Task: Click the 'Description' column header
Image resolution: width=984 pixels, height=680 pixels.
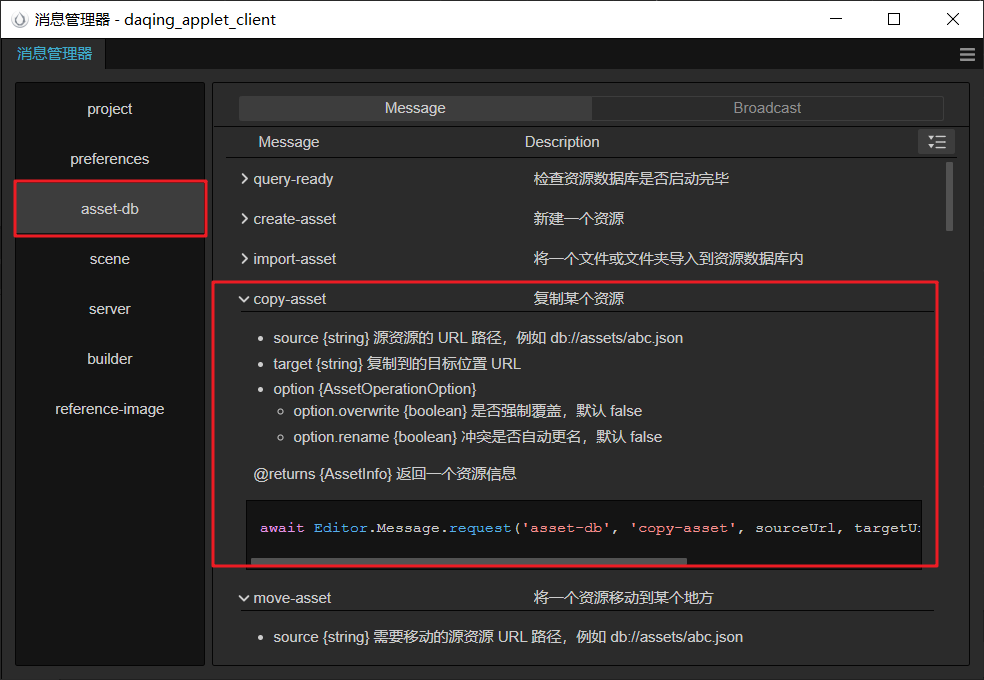Action: 562,142
